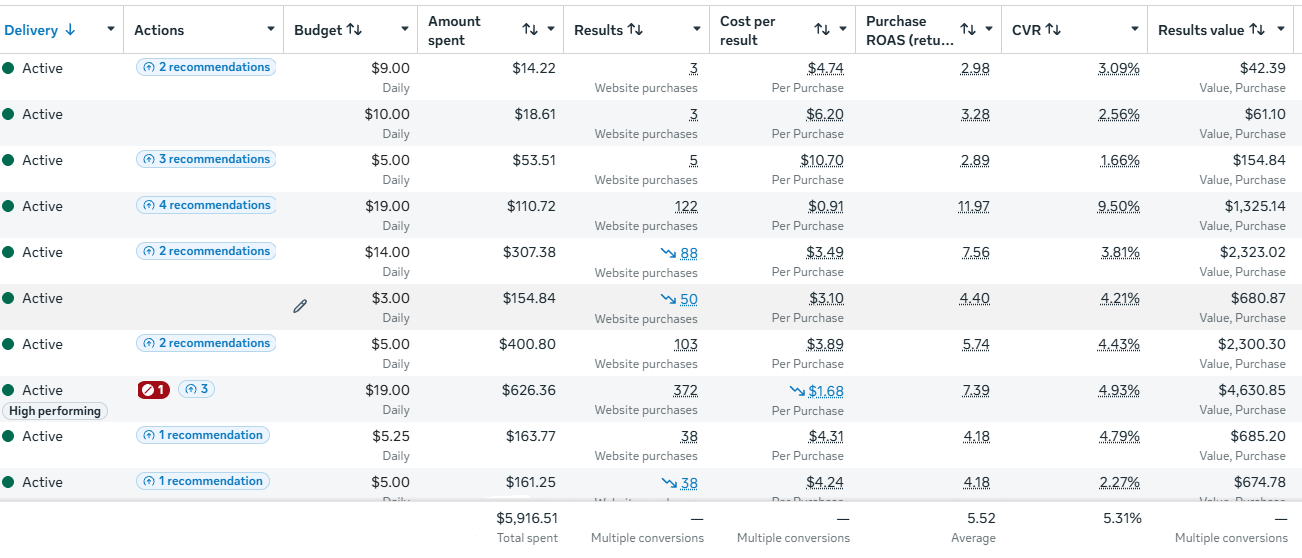Click the $3.10 cost per purchase value

point(826,298)
